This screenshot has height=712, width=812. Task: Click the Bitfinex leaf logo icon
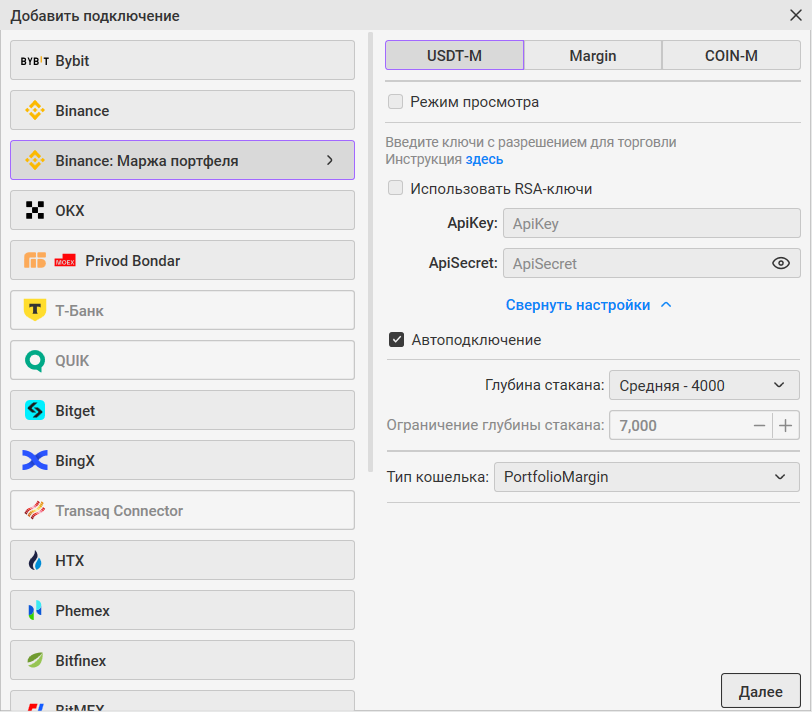[x=35, y=660]
